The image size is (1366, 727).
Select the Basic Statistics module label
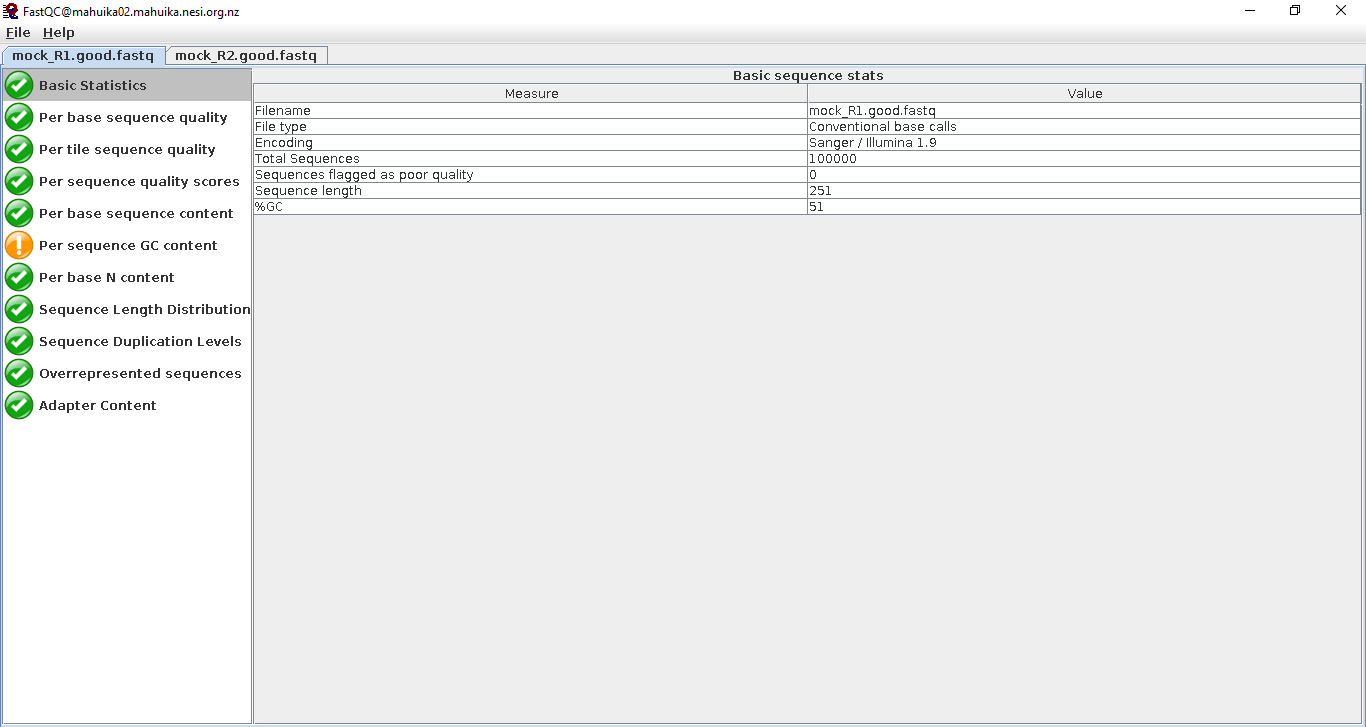click(93, 85)
